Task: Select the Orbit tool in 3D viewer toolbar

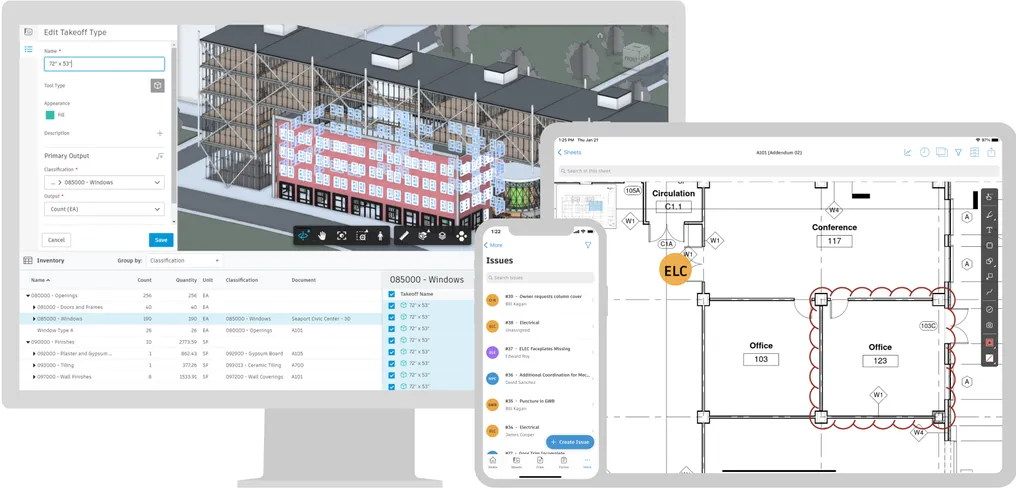Action: click(x=303, y=235)
